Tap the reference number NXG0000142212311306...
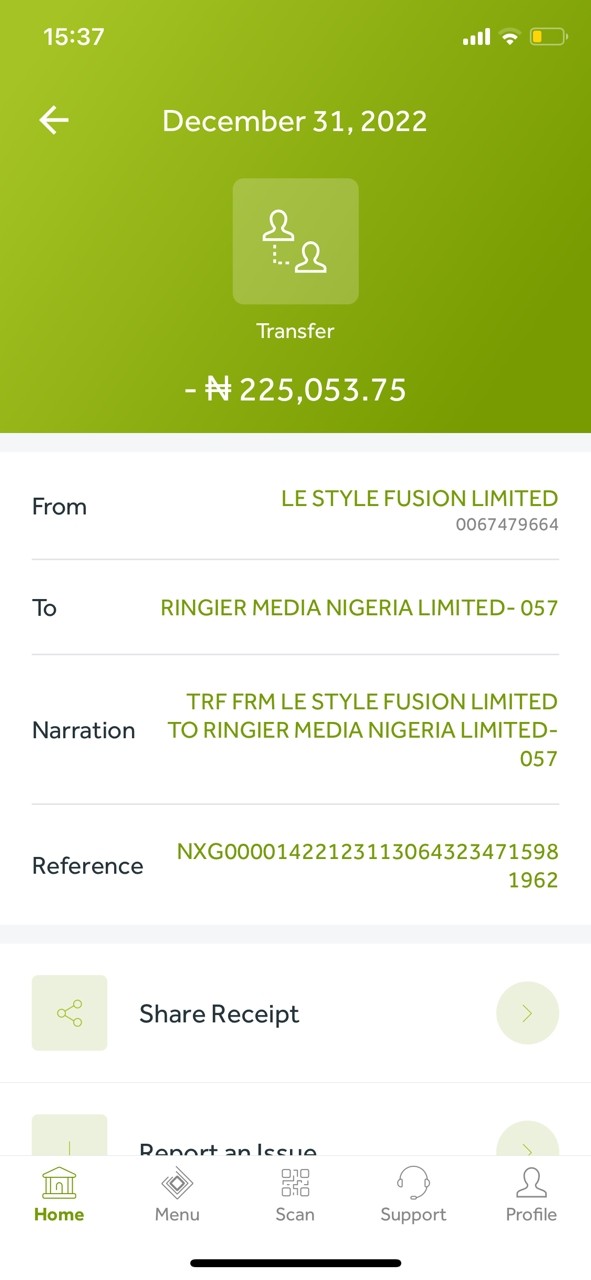 pos(367,866)
